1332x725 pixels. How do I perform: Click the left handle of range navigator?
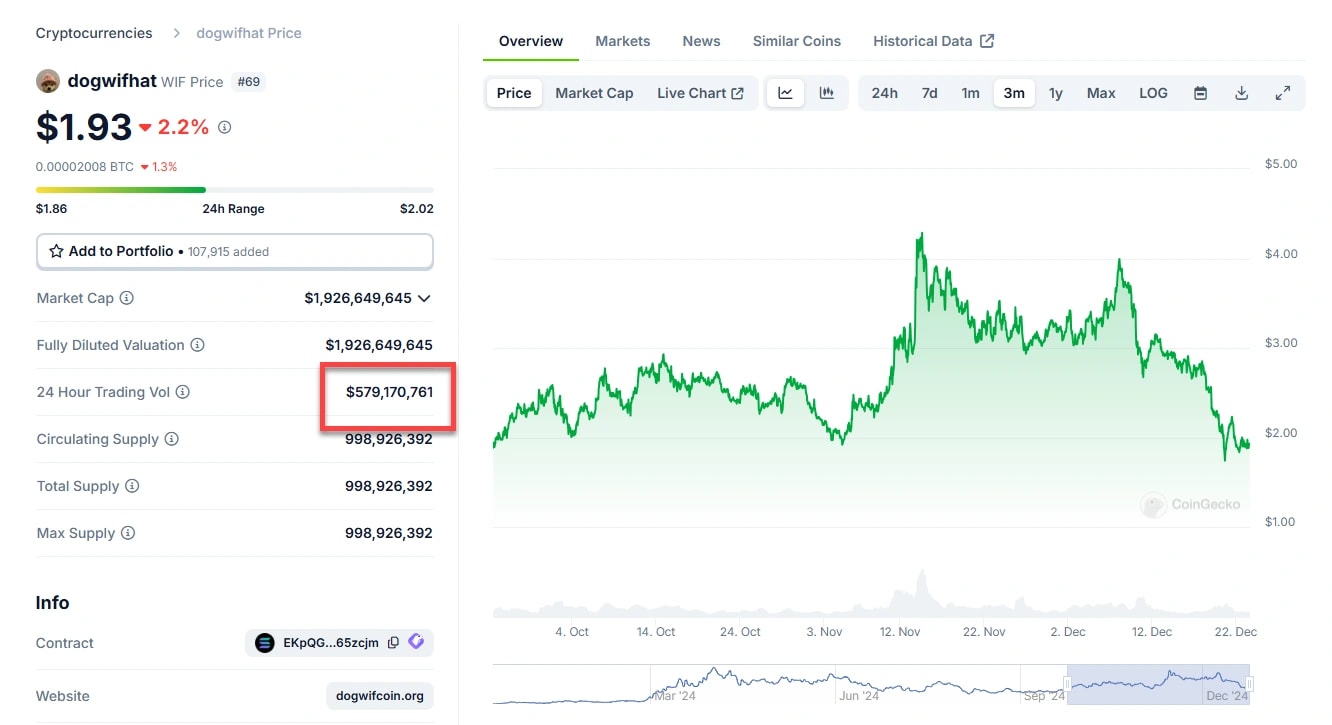(1067, 684)
